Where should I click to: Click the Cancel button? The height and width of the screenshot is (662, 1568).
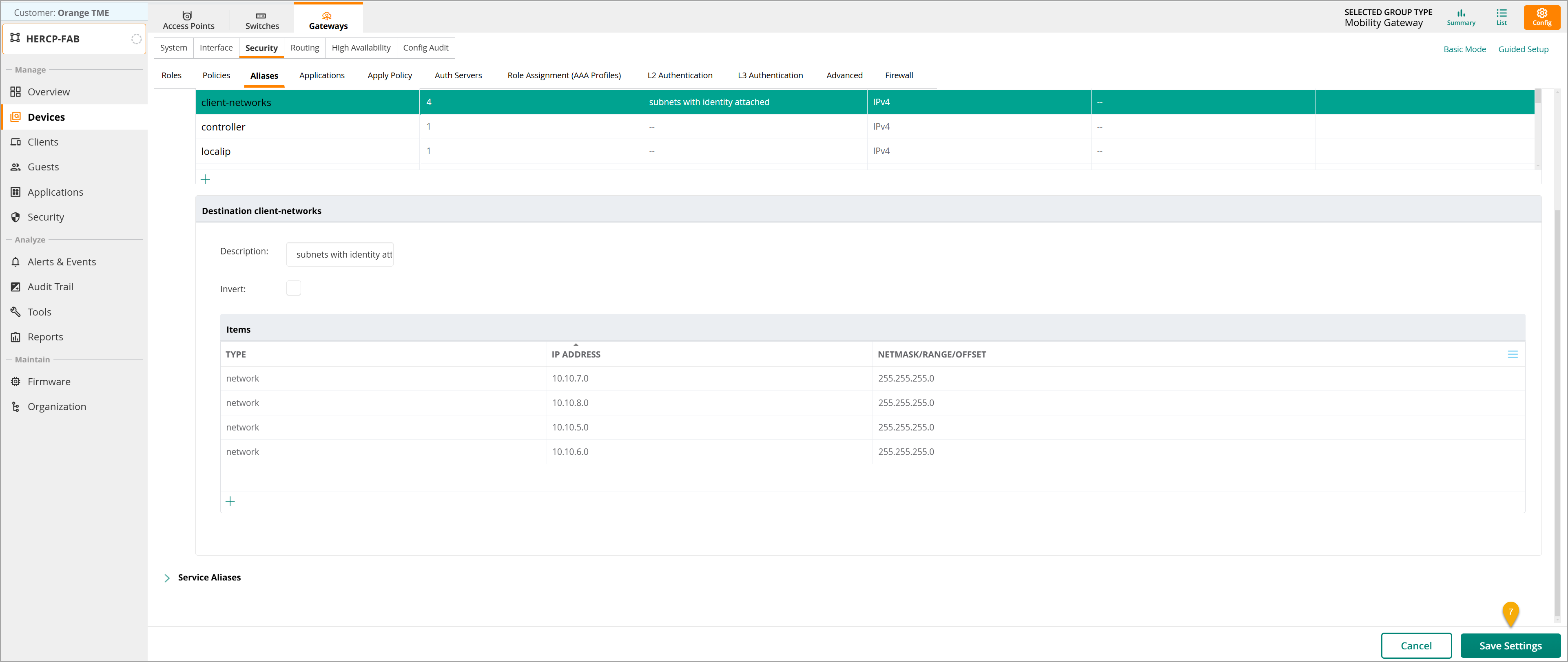[x=1416, y=646]
